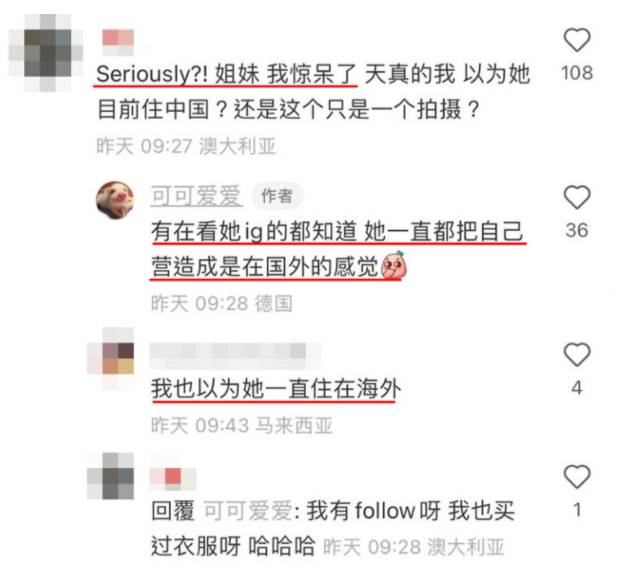
Task: Tap the 108 like count number
Action: point(577,73)
